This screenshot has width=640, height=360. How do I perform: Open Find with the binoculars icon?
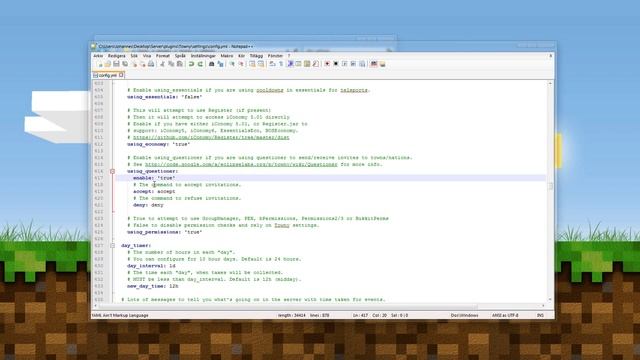pyautogui.click(x=211, y=64)
